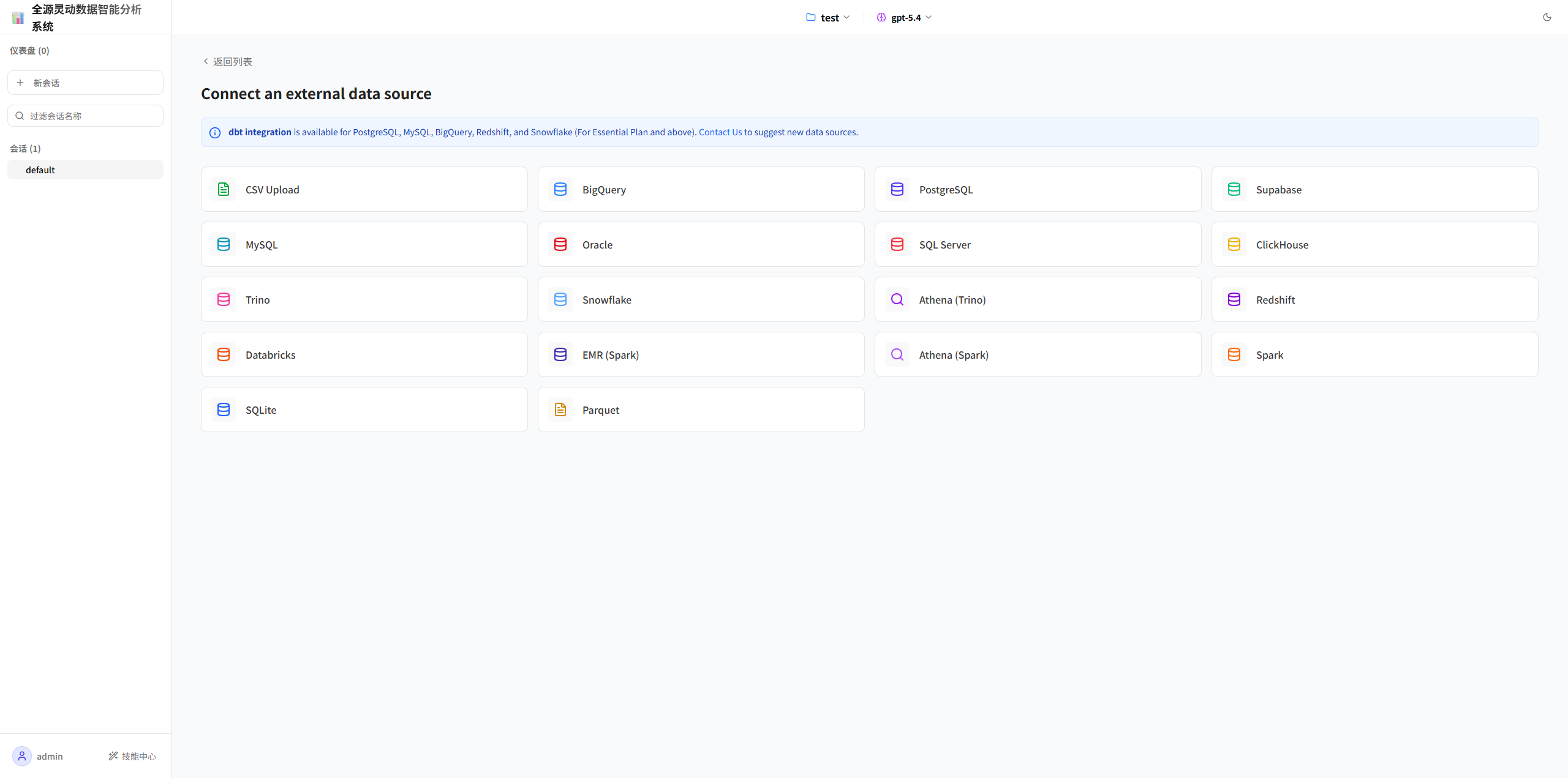Click the SQLite database icon
The height and width of the screenshot is (778, 1568).
(x=224, y=410)
